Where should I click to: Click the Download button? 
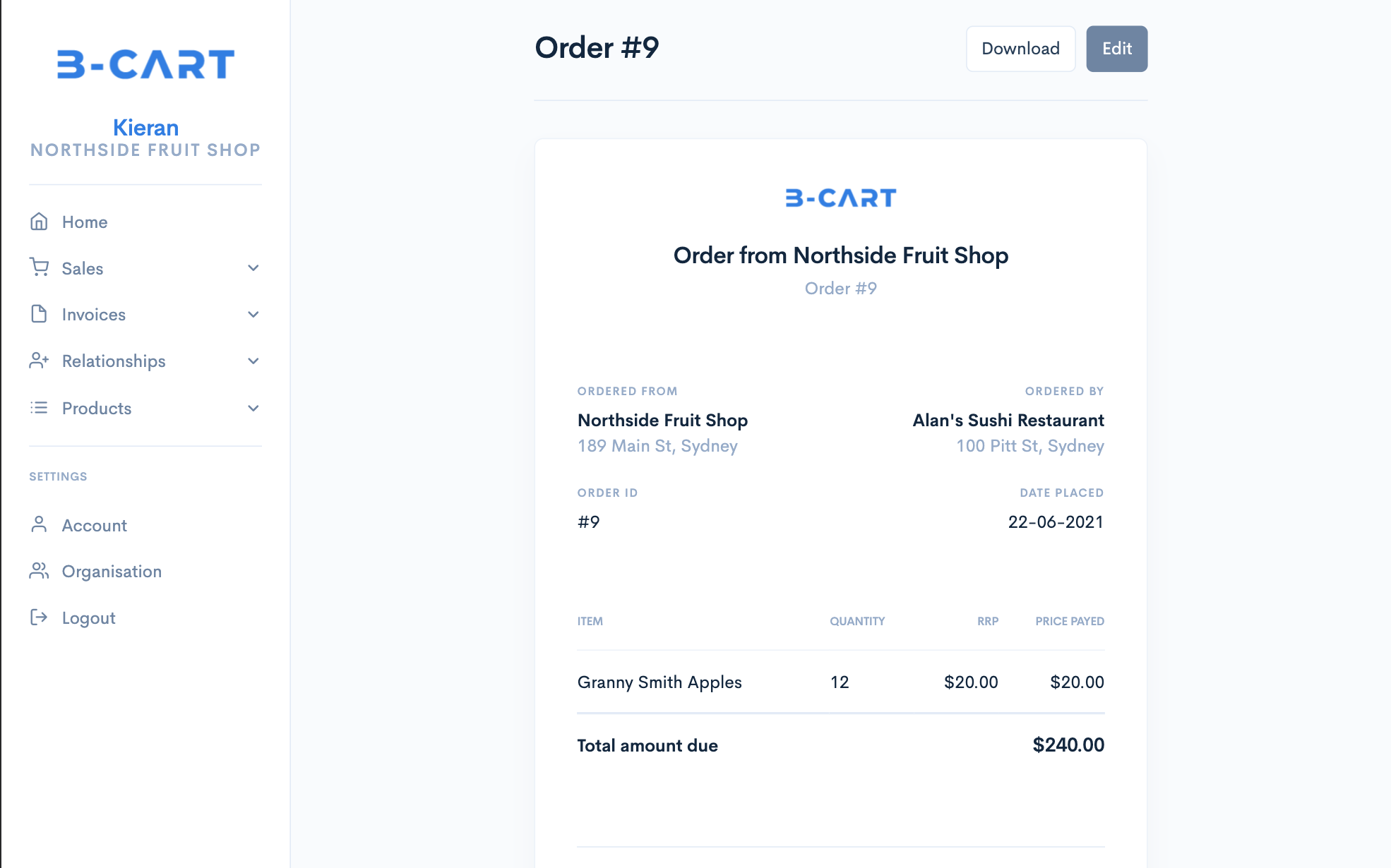coord(1020,48)
